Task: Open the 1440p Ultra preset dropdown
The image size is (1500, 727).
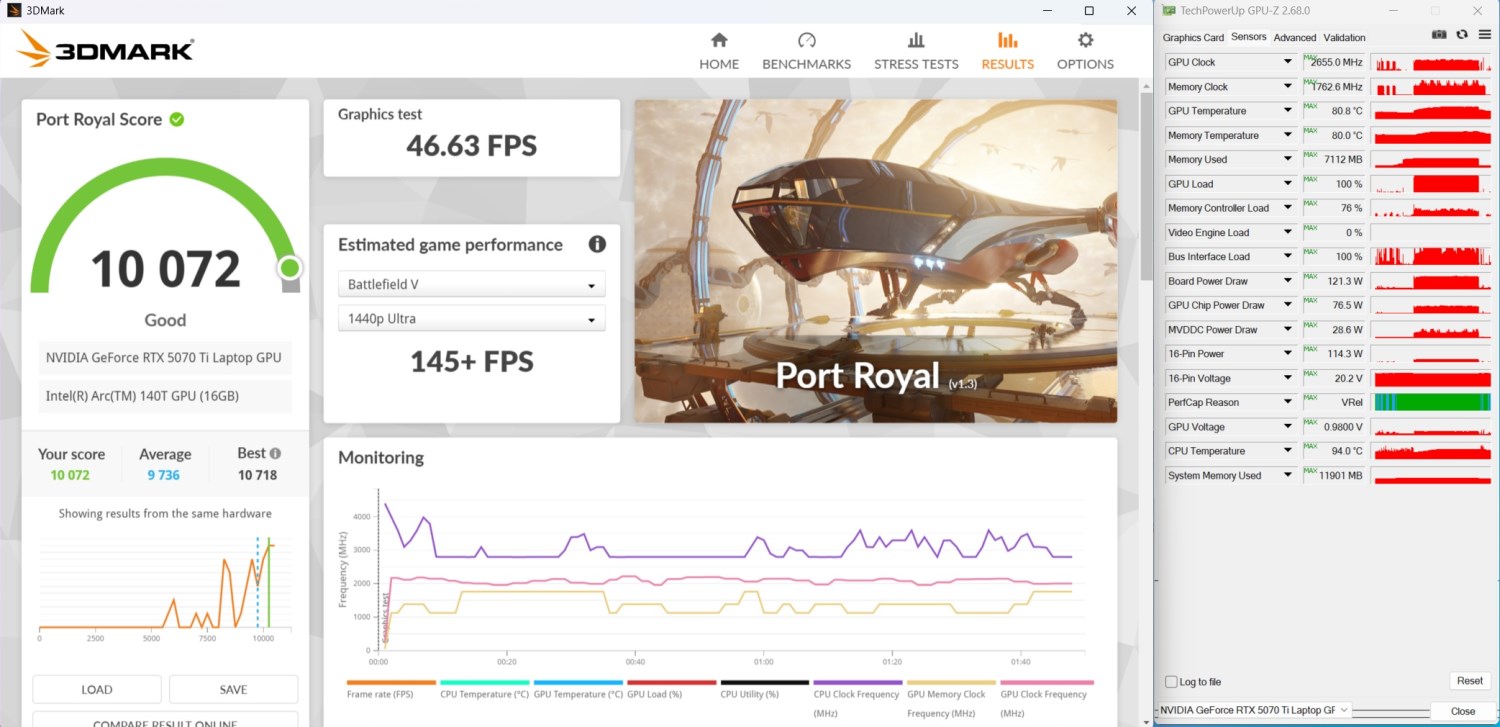Action: pos(472,319)
